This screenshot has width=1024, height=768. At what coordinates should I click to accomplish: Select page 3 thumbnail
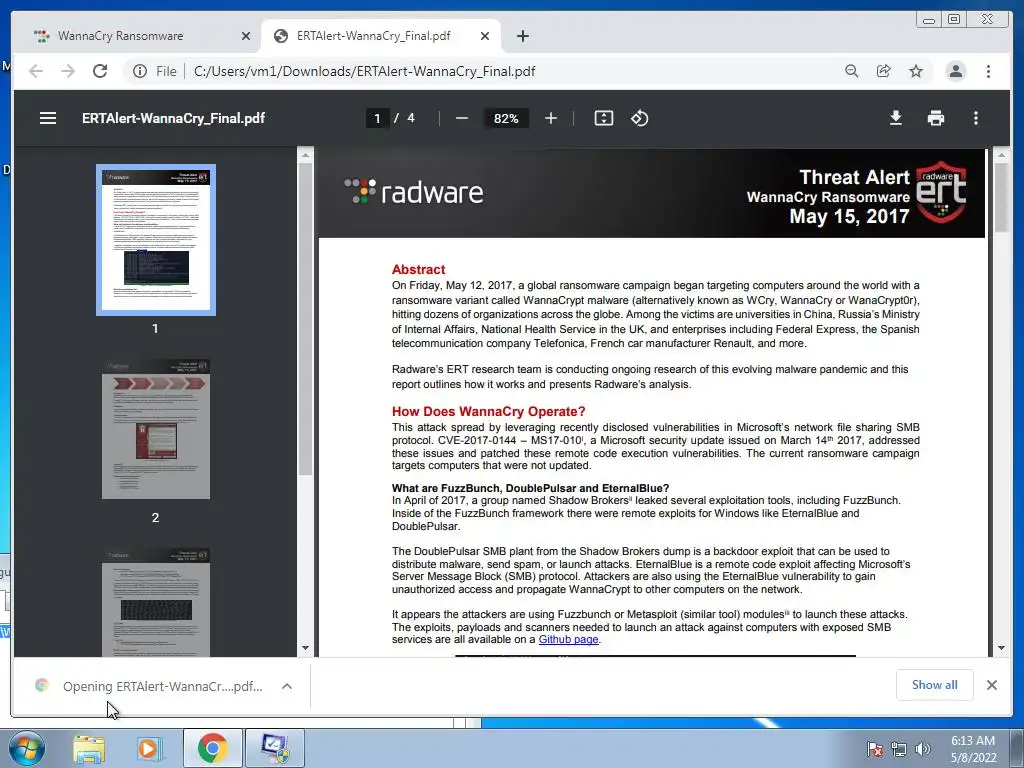(156, 601)
